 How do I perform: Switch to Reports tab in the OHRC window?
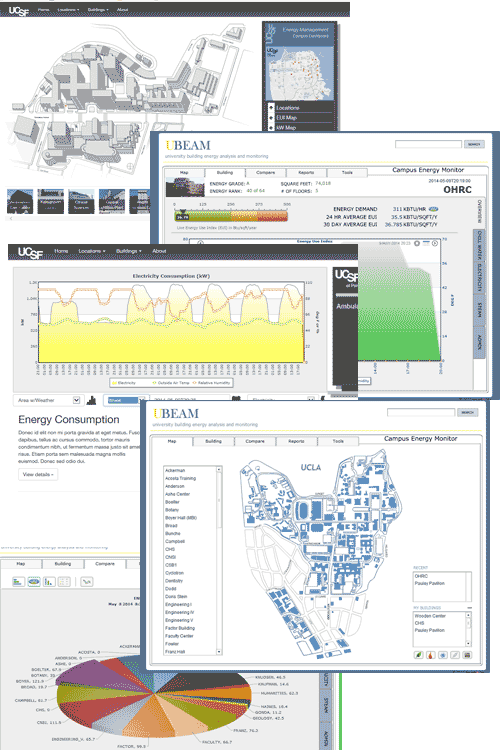point(306,173)
